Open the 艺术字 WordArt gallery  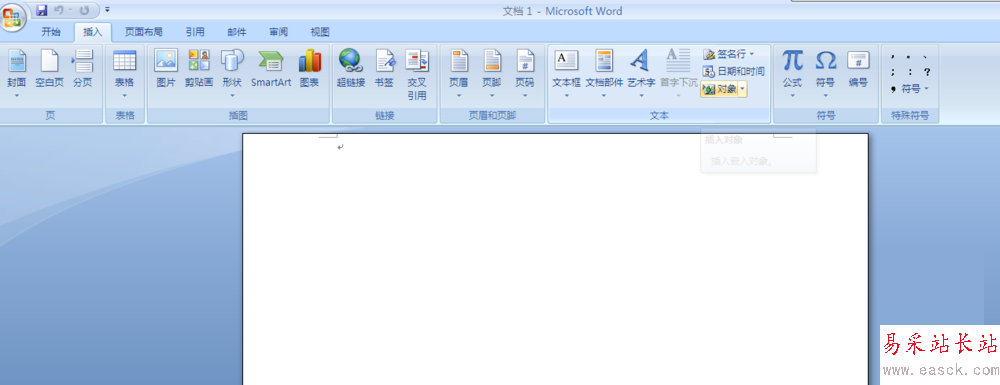[641, 73]
